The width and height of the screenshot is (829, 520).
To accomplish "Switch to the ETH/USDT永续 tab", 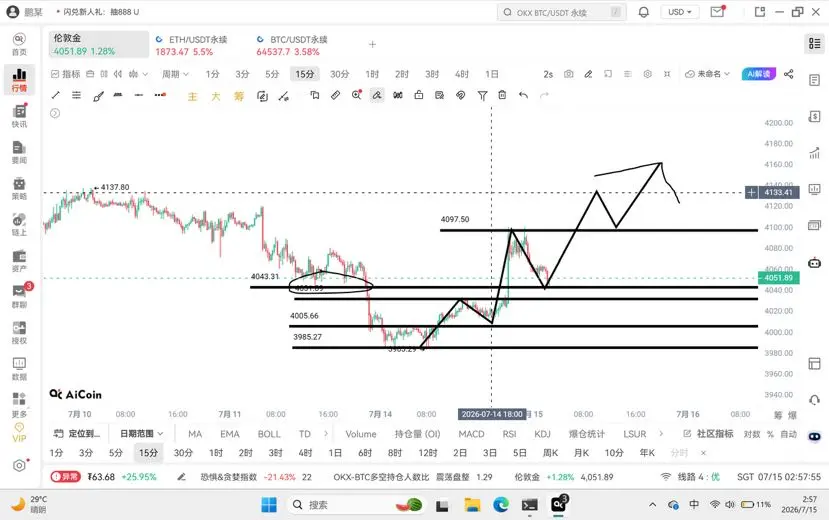I will (191, 45).
